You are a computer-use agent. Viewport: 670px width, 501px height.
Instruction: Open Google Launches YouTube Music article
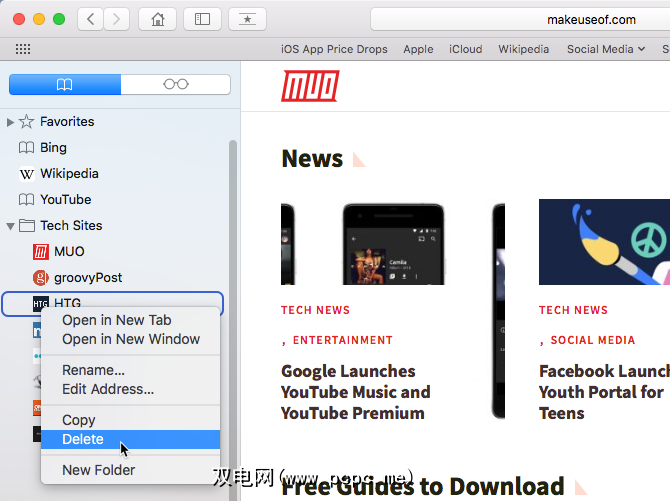356,392
